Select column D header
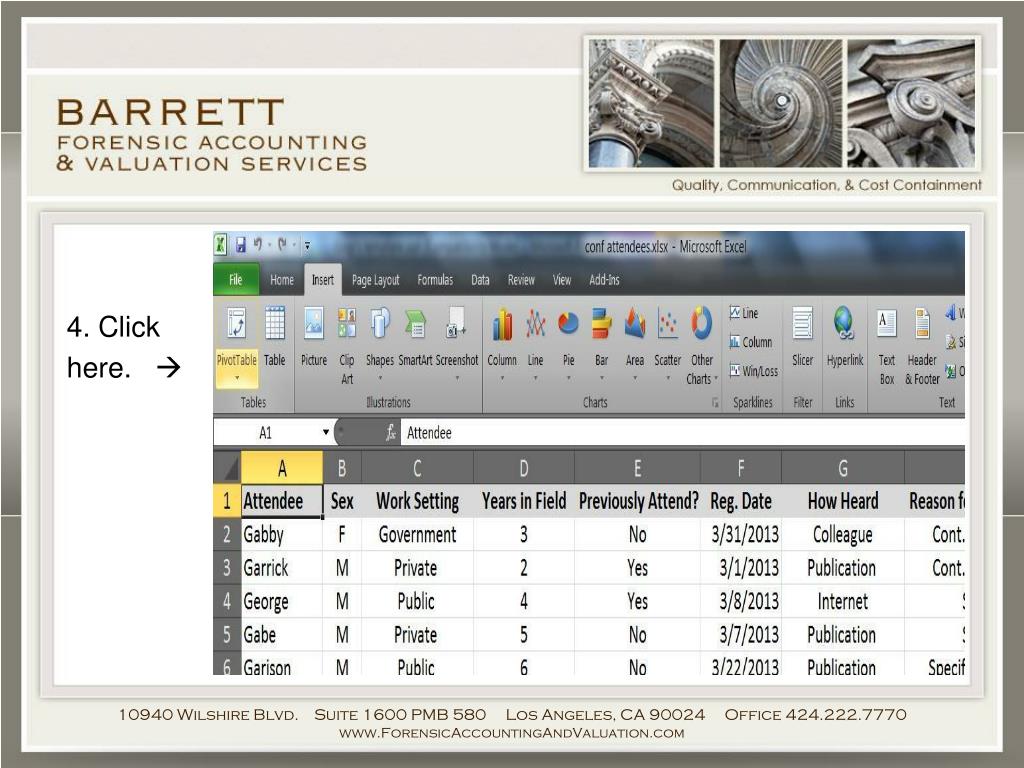The image size is (1024, 768). (524, 468)
